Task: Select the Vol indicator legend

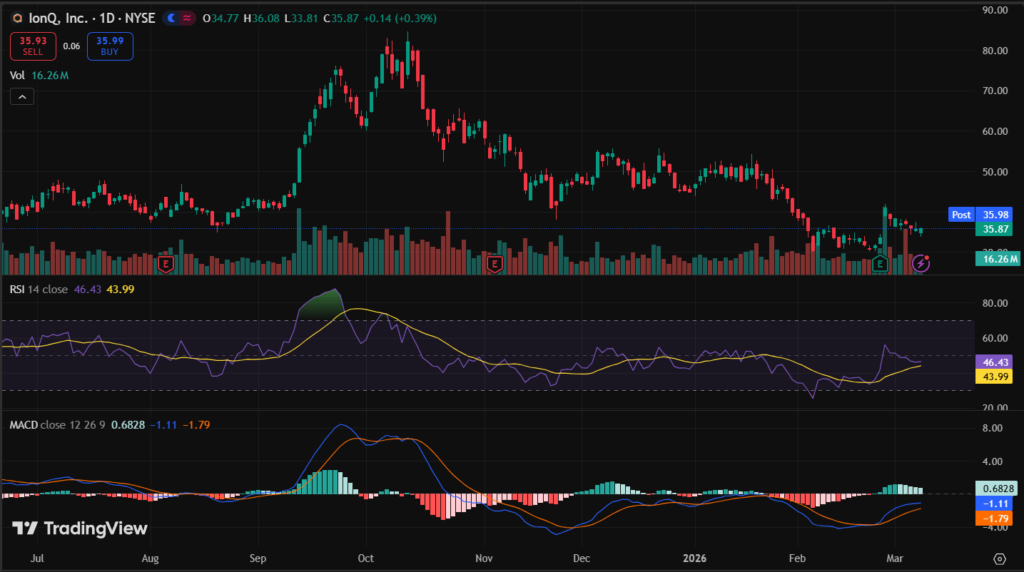Action: click(17, 74)
